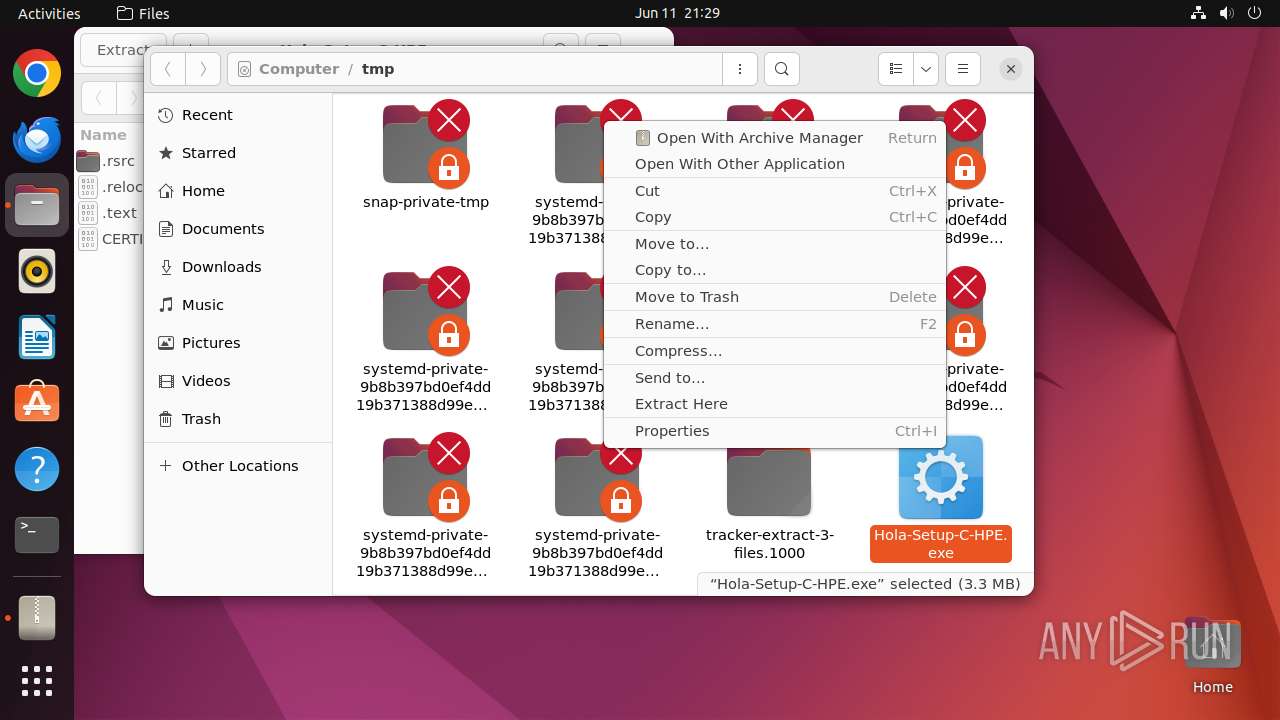Open Pictures in the sidebar
Screen dimensions: 1280x720
238,343
